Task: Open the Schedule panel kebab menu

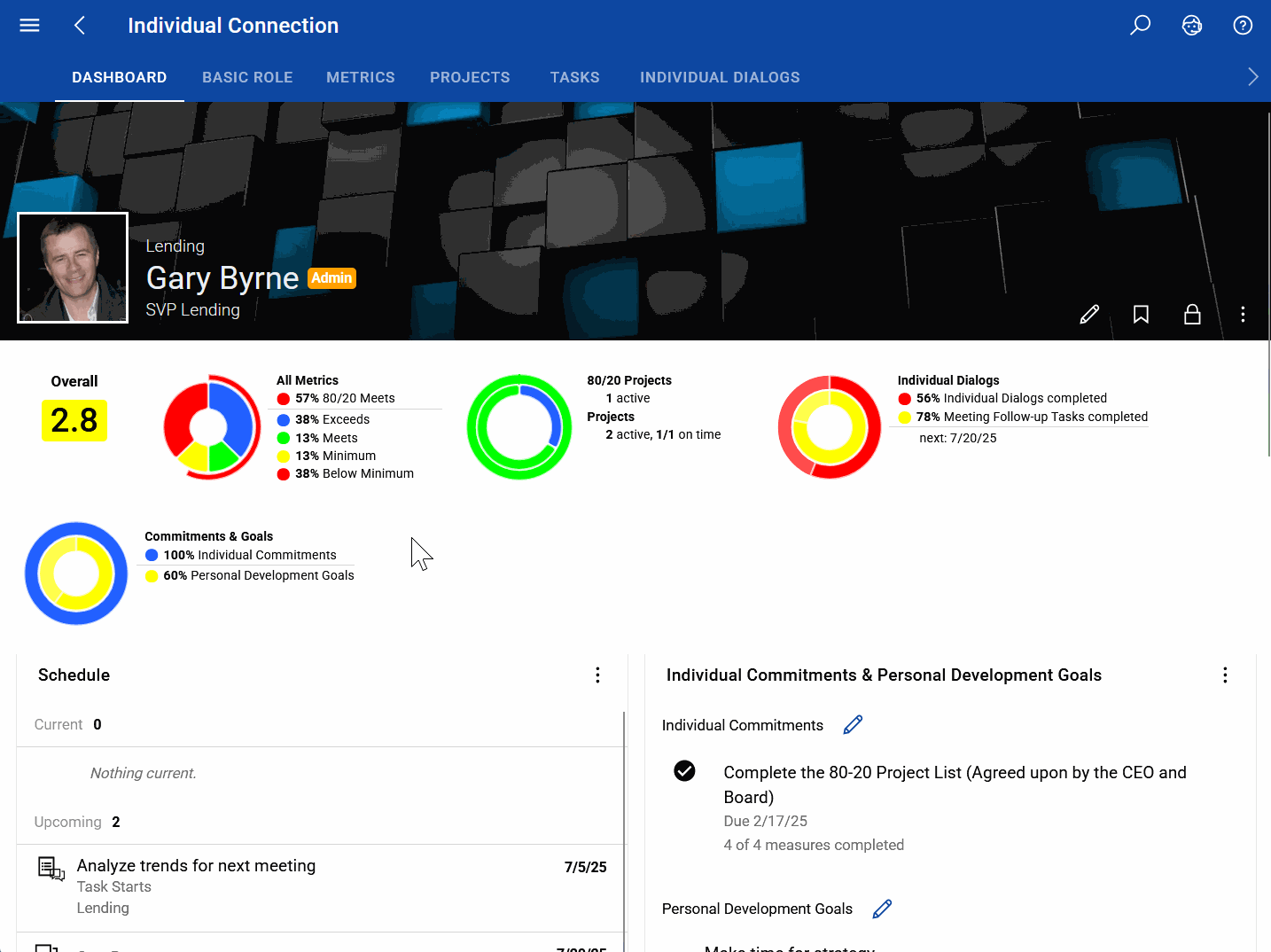Action: pos(597,675)
